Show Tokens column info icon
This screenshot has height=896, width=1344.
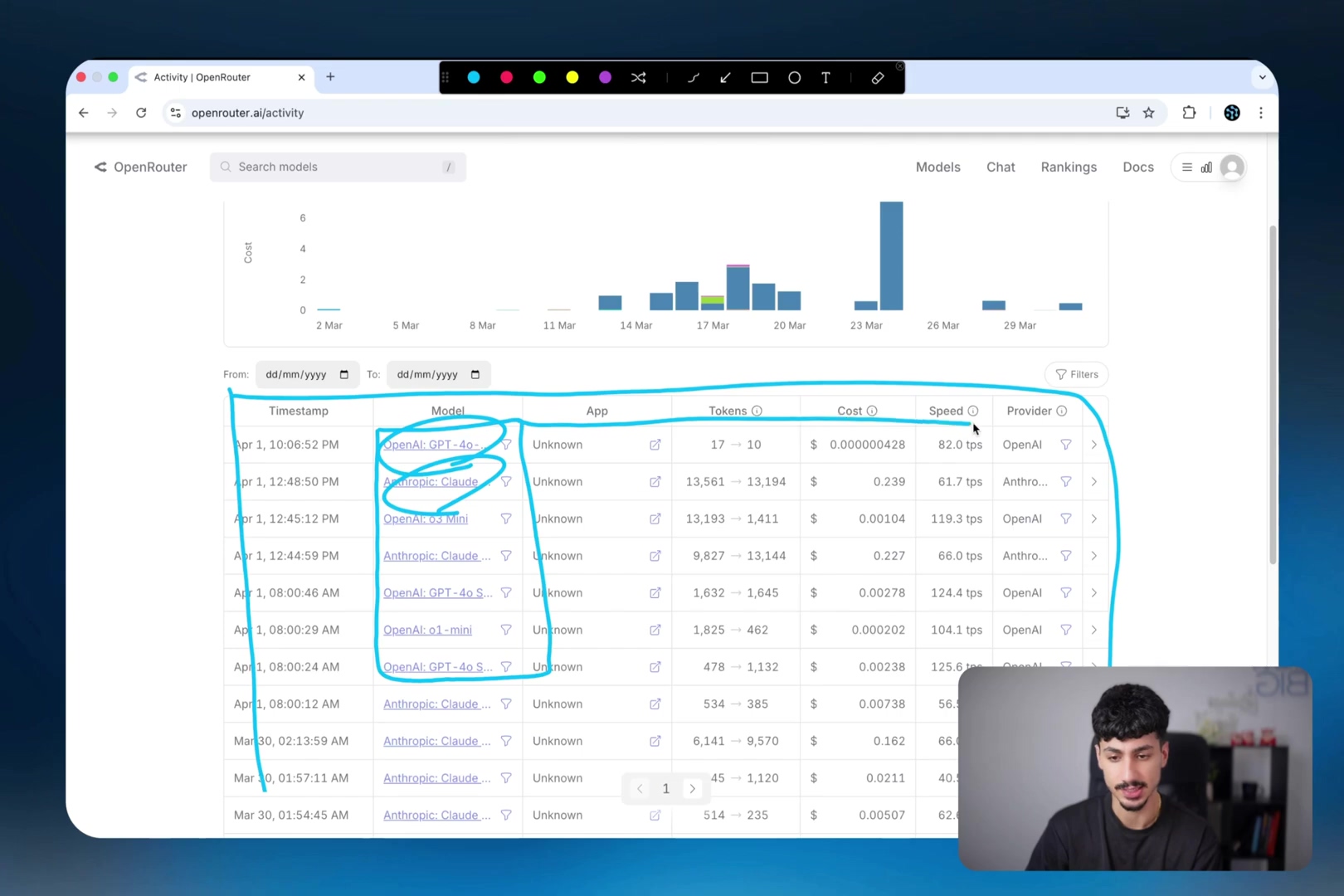click(757, 411)
